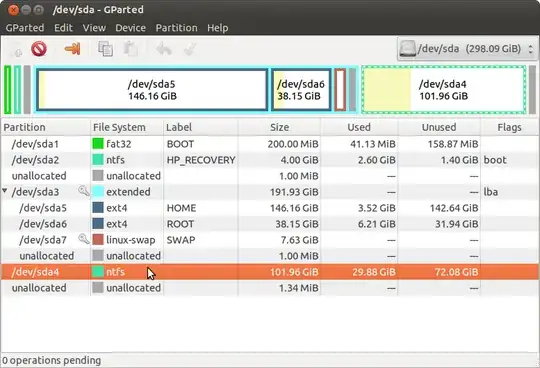Click the key icon next to /dev/sda7
540x368 pixels.
pos(83,238)
